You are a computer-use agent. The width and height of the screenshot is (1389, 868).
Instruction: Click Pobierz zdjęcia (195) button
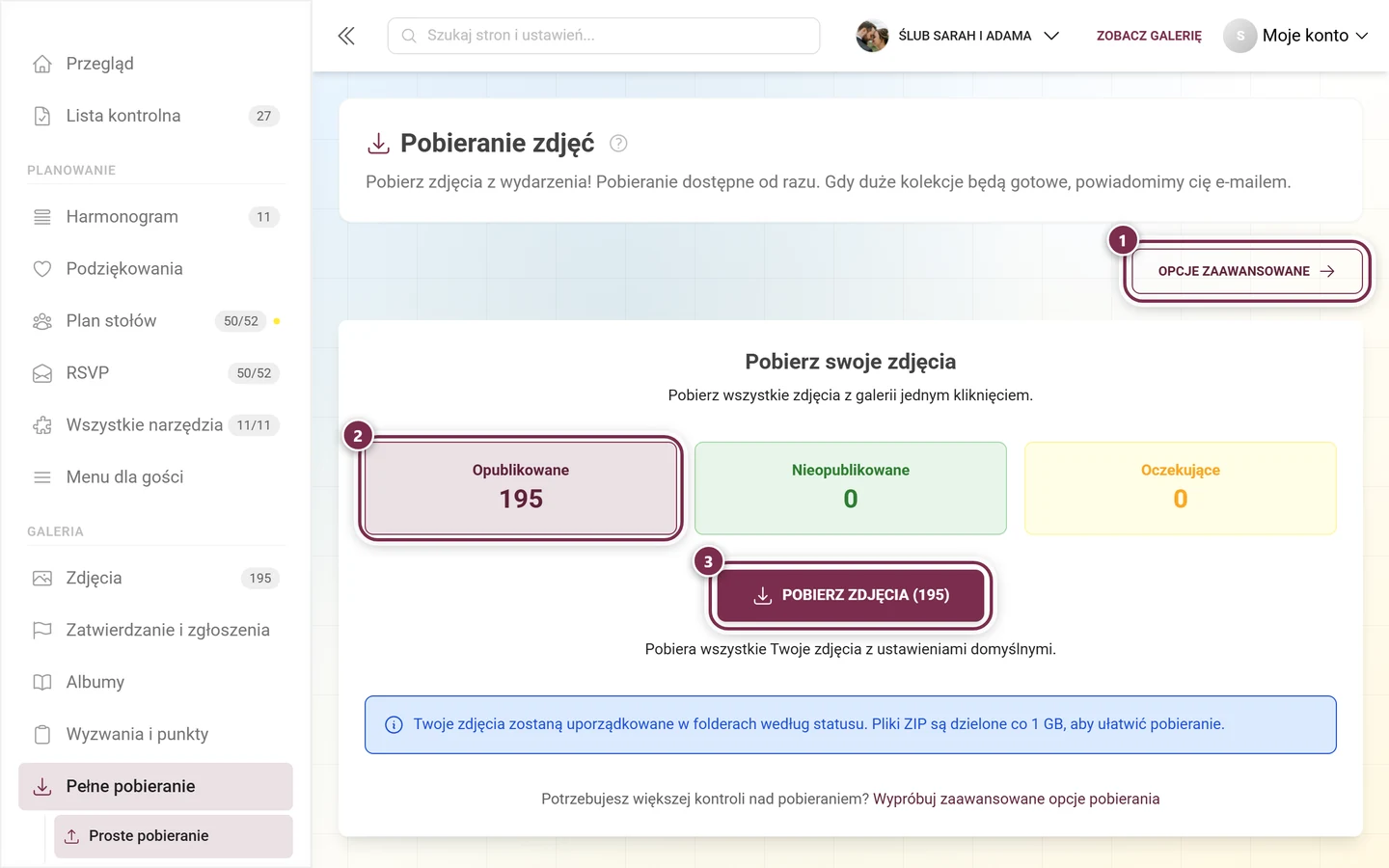pyautogui.click(x=851, y=595)
